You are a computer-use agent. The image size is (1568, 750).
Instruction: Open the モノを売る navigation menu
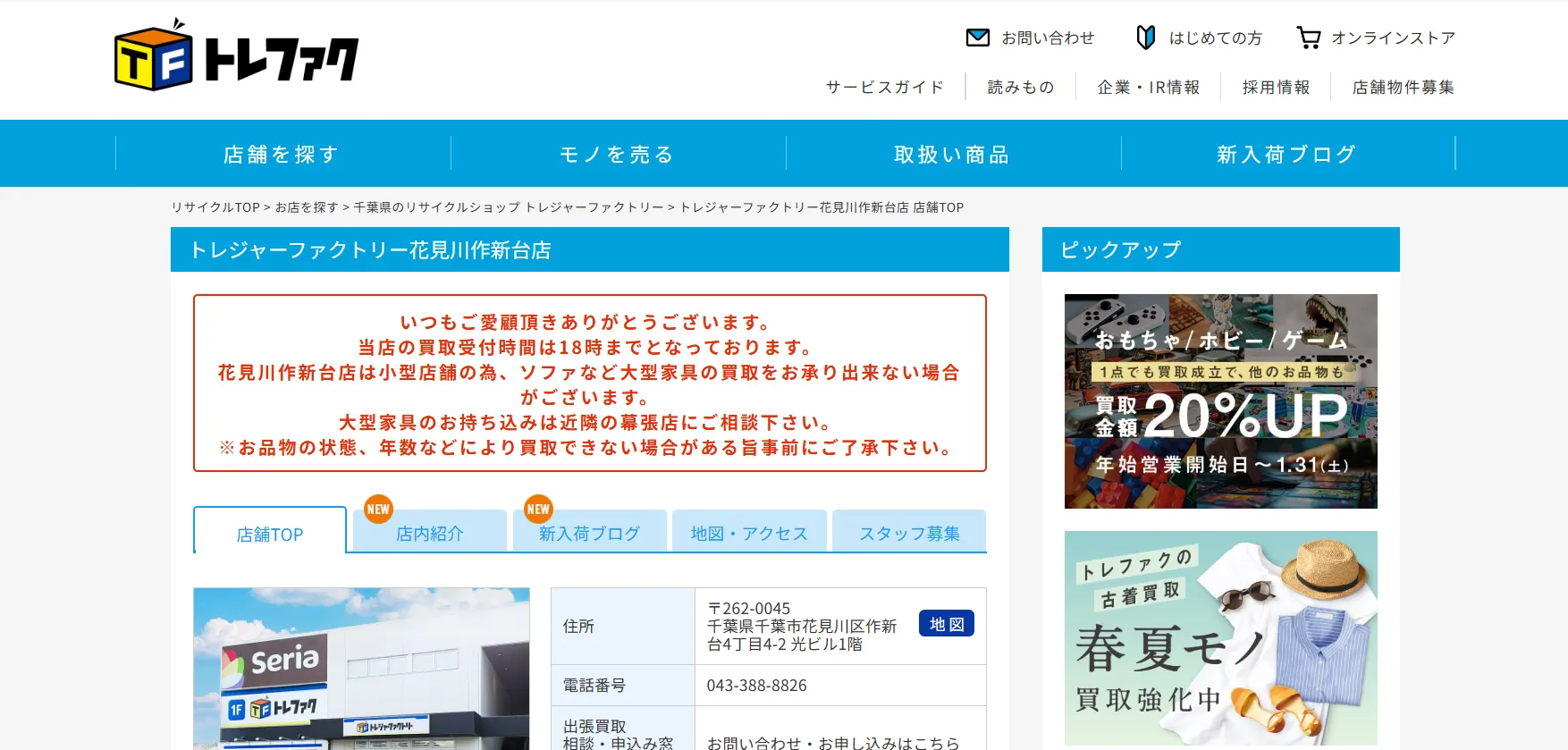[x=618, y=154]
